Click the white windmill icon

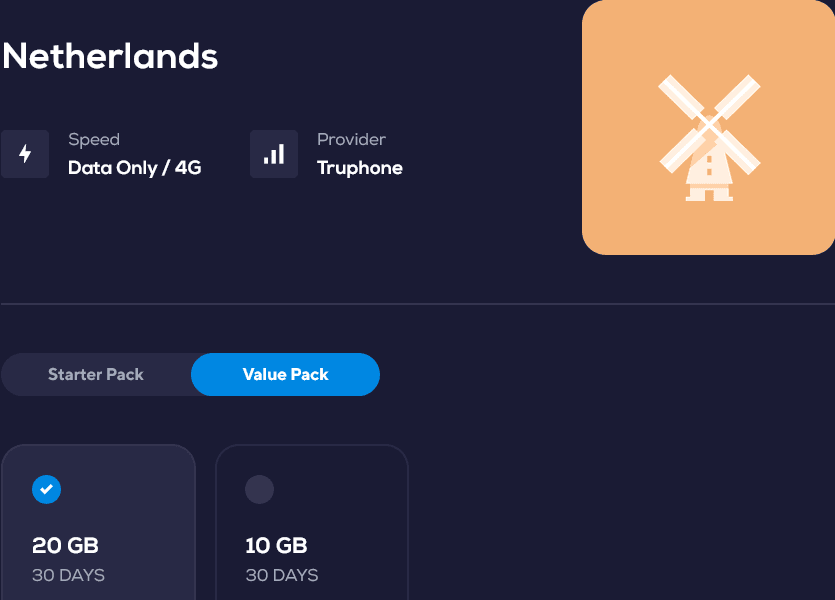click(709, 138)
